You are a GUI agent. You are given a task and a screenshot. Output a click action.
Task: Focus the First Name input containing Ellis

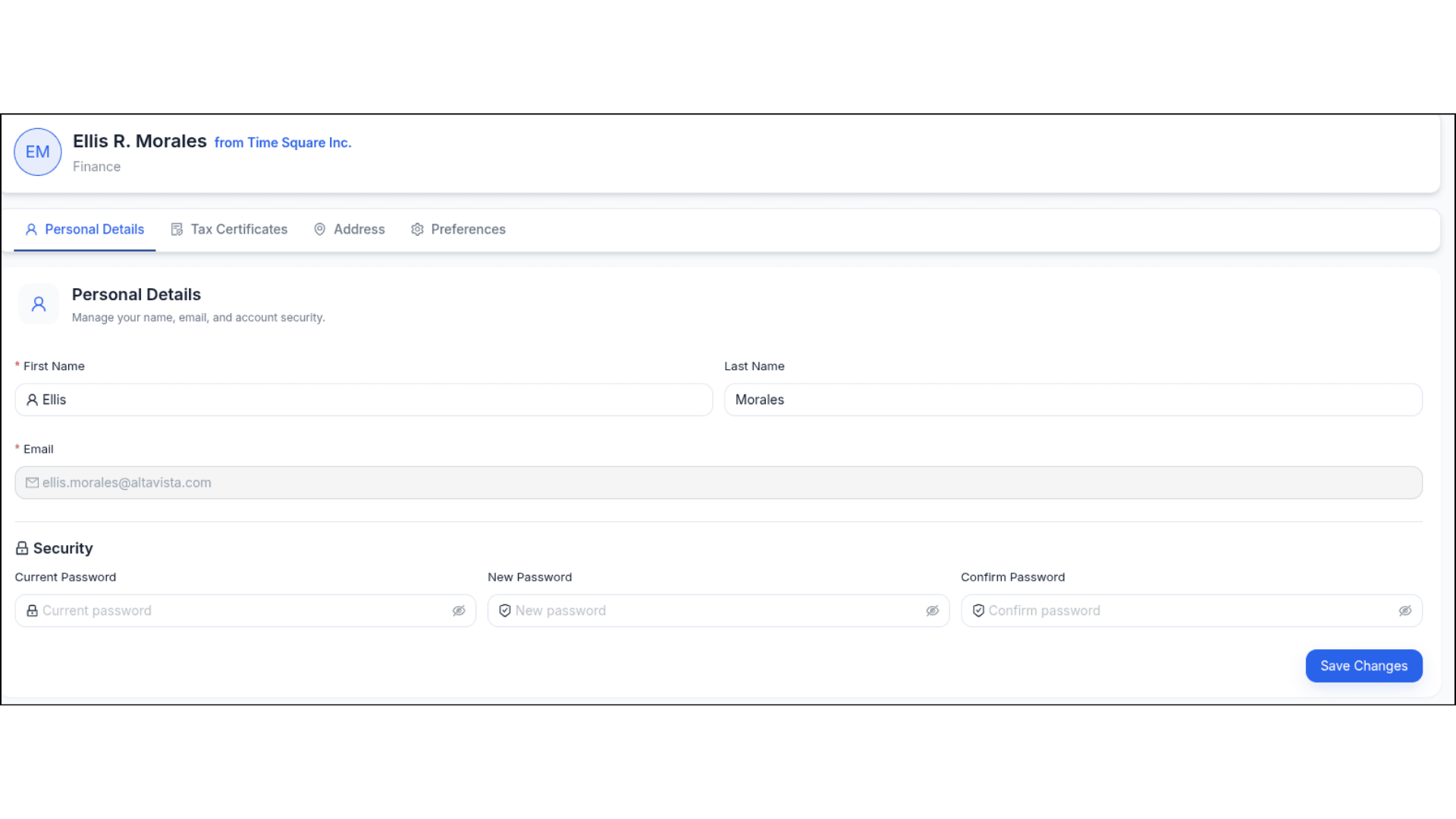[x=364, y=400]
